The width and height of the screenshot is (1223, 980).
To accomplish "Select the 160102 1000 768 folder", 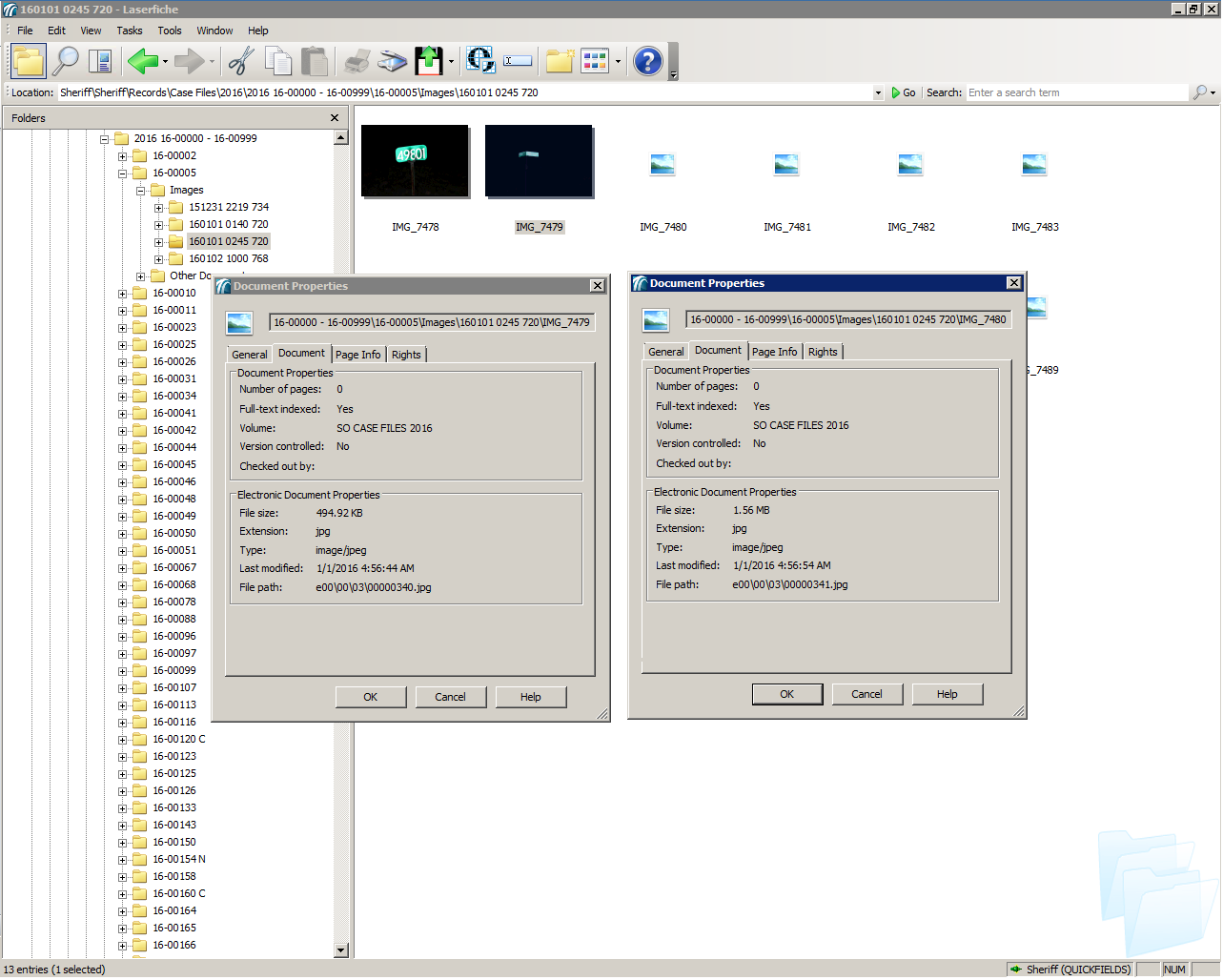I will pos(228,259).
